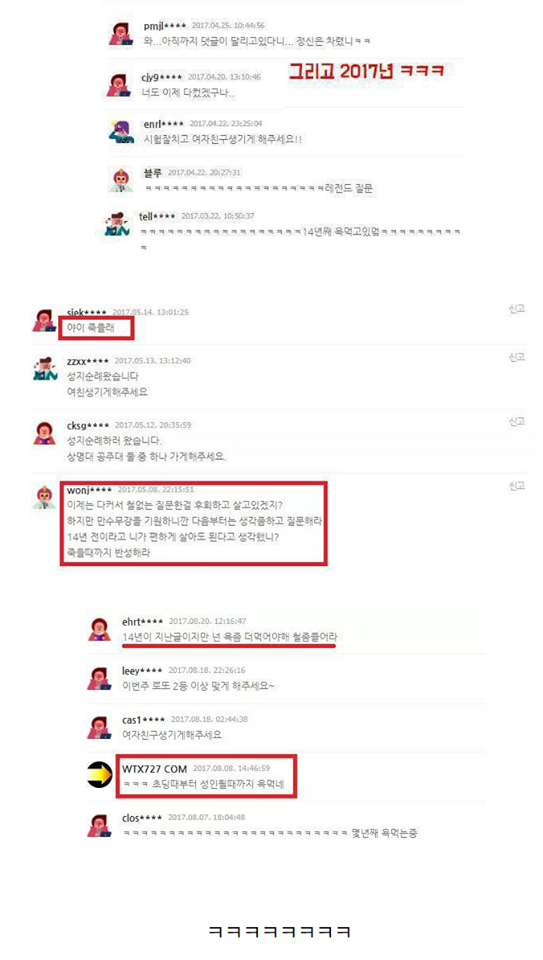Click 신고 link on zzxx**** comment
This screenshot has width=543, height=960.
pos(516,357)
